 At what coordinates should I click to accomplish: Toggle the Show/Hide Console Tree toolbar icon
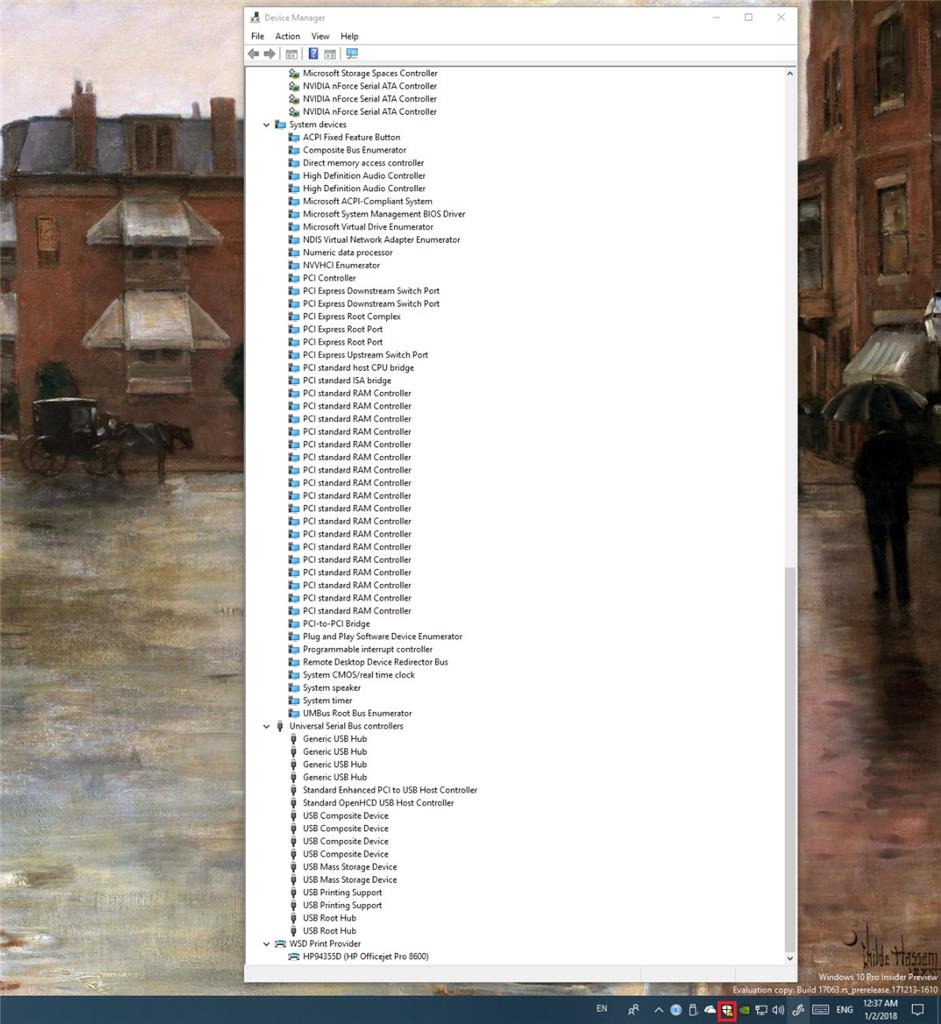(292, 54)
